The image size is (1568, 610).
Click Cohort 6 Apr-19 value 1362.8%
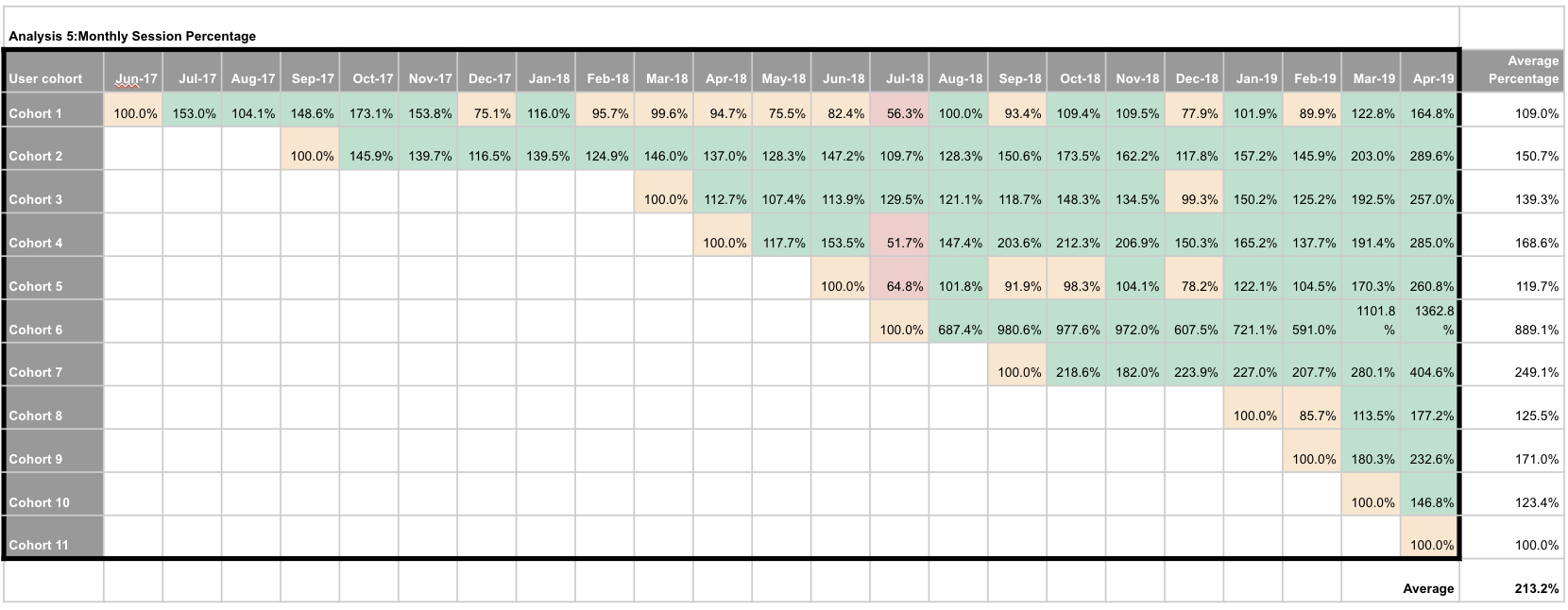[1433, 320]
